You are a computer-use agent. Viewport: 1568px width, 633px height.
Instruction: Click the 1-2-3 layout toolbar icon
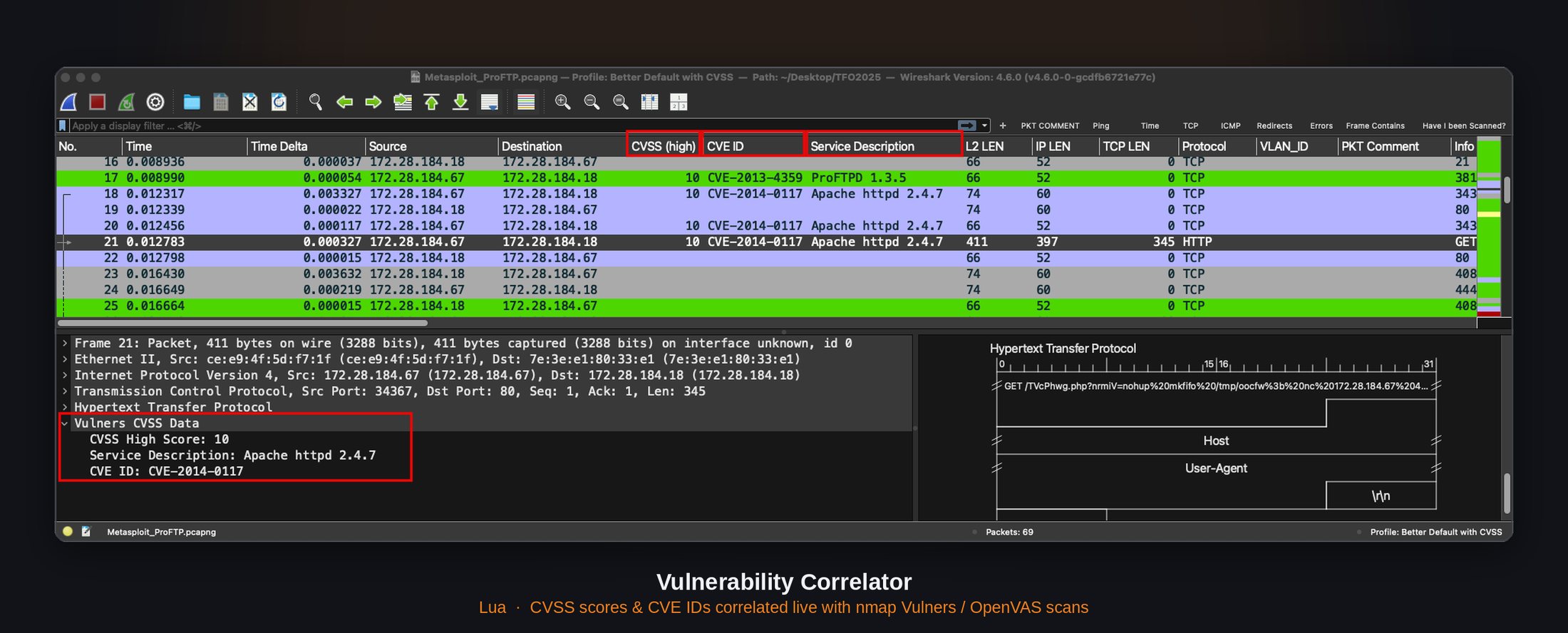(679, 102)
